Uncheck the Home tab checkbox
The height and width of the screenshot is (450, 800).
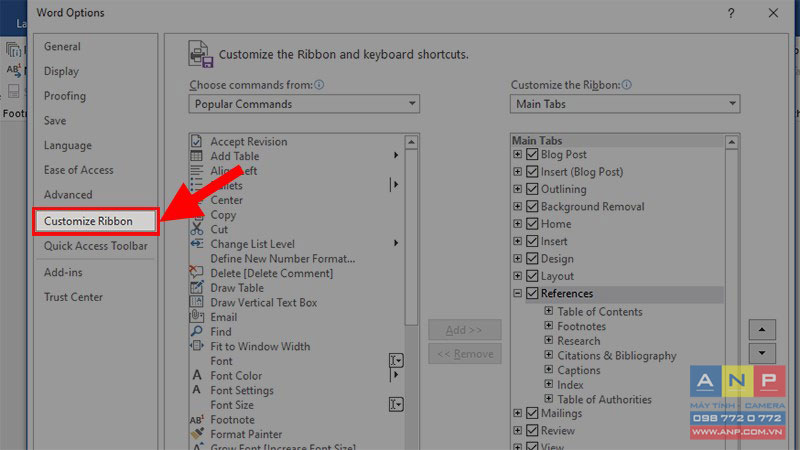point(532,223)
